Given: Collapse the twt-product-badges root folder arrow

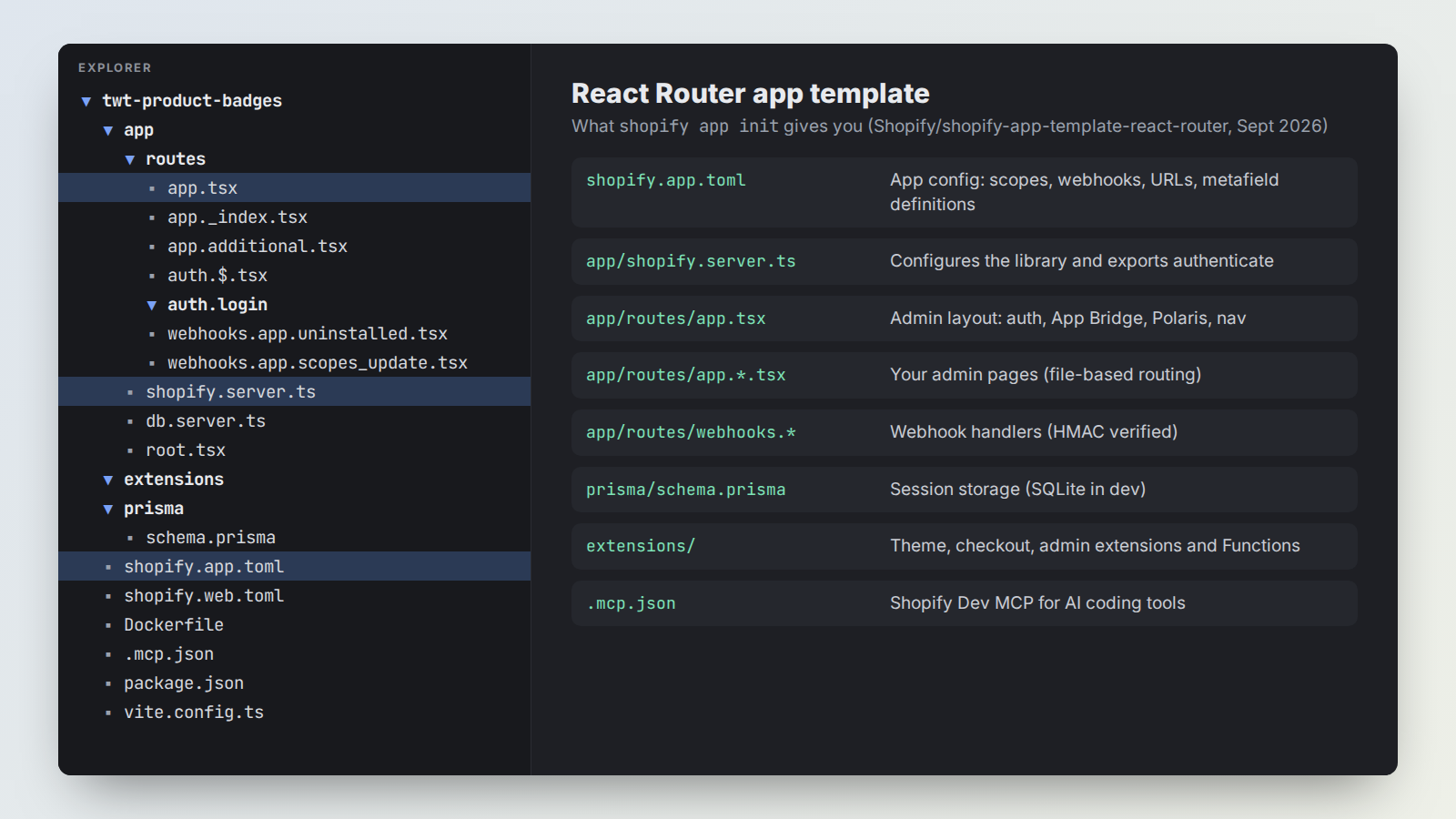Looking at the screenshot, I should tap(86, 101).
